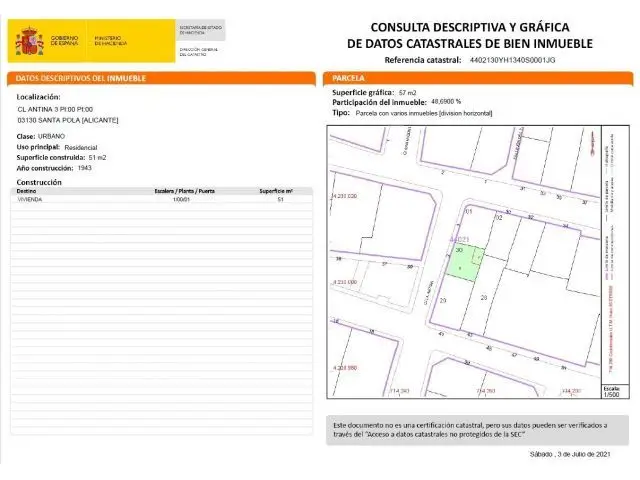This screenshot has height=480, width=640.
Task: Click the 'Referencia catastral:' label
Action: (423, 60)
